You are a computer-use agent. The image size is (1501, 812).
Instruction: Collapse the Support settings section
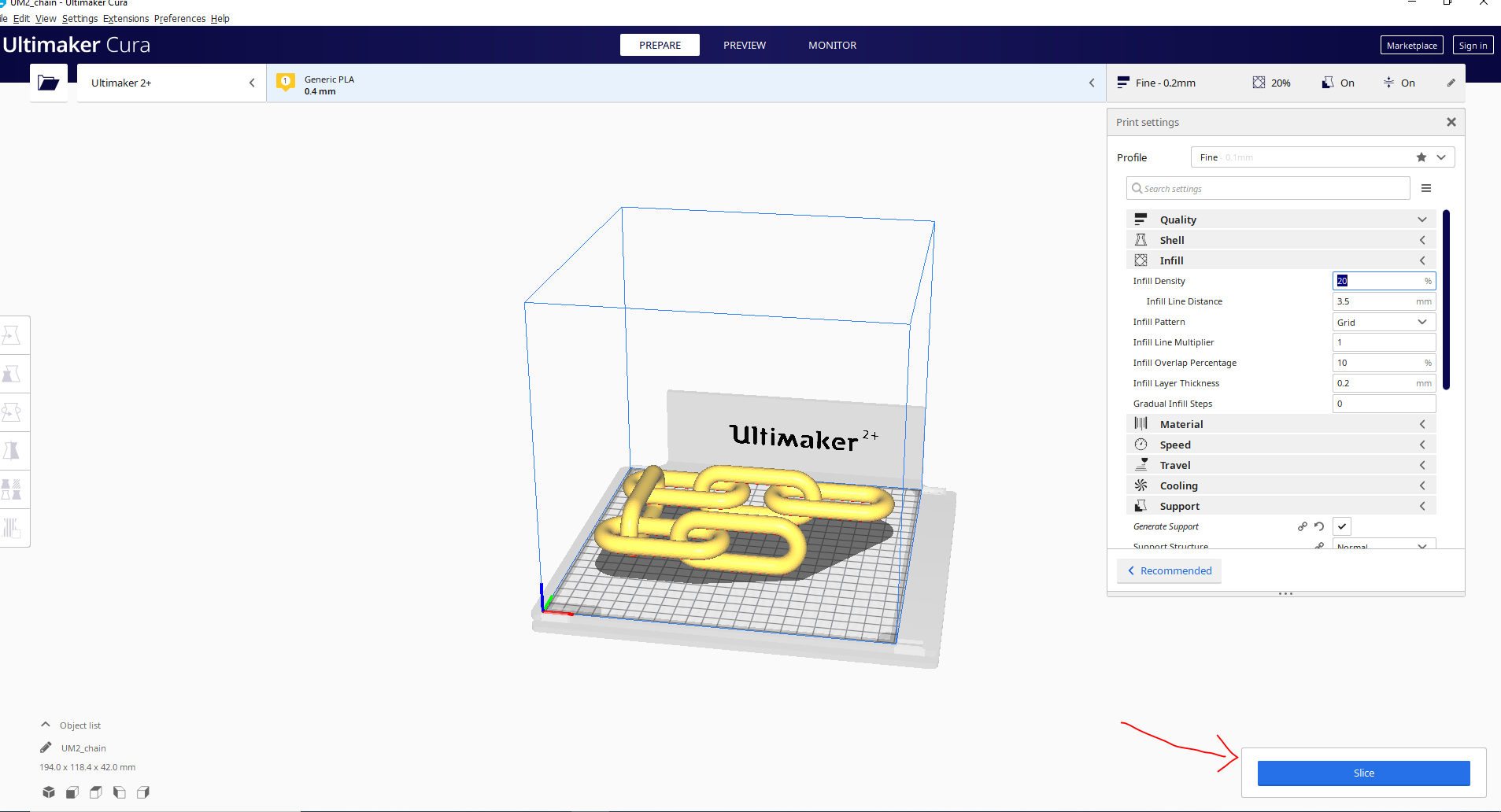click(x=1281, y=506)
